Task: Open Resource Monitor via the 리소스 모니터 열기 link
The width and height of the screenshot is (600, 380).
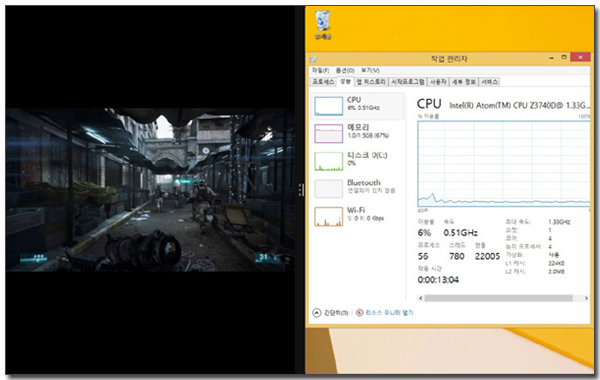Action: point(389,313)
